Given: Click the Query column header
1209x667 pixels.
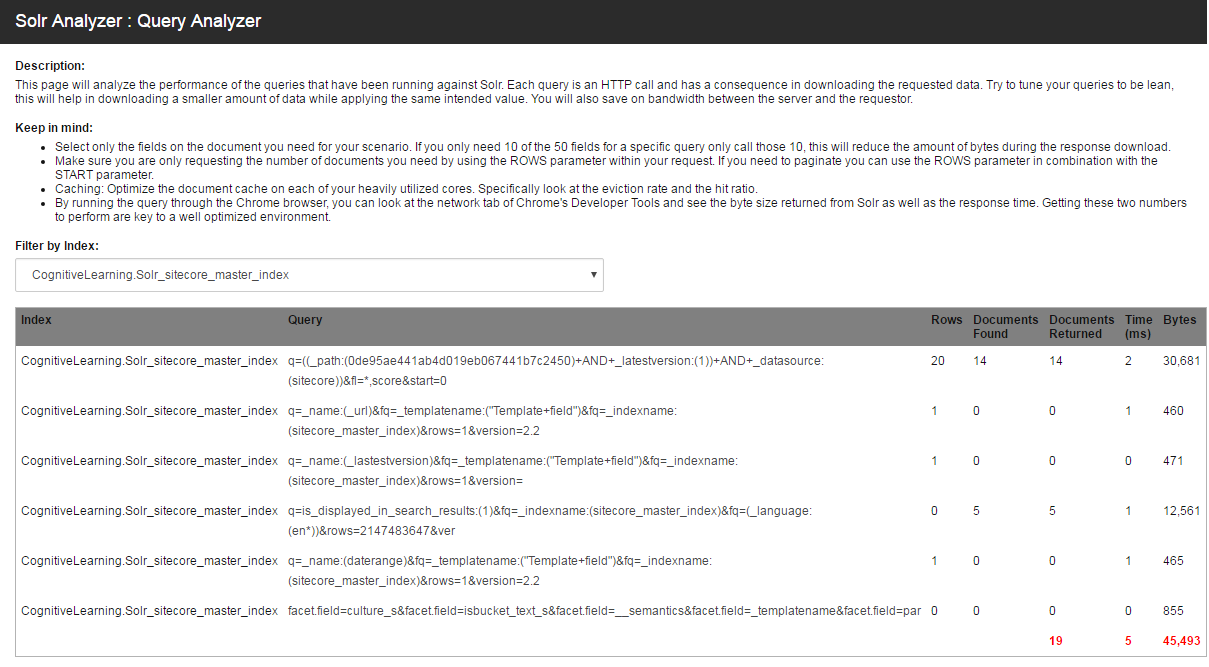Looking at the screenshot, I should [305, 319].
